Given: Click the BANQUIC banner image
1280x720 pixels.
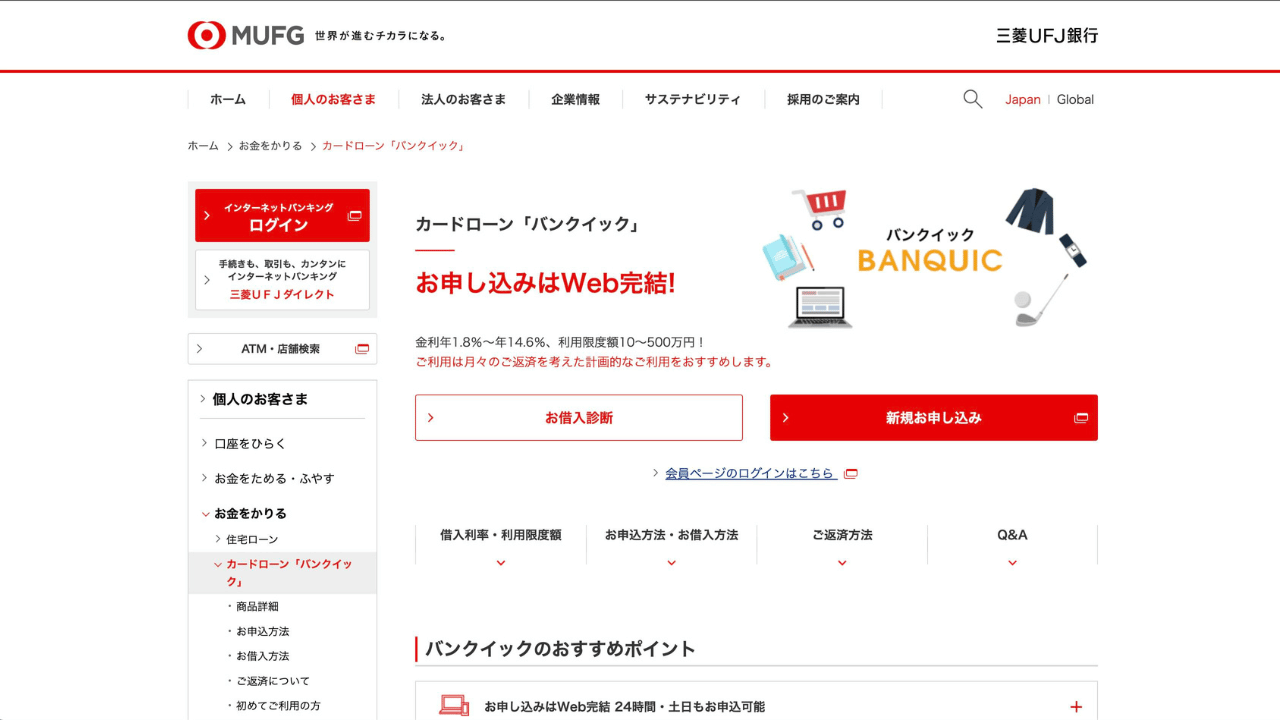Looking at the screenshot, I should coord(925,257).
